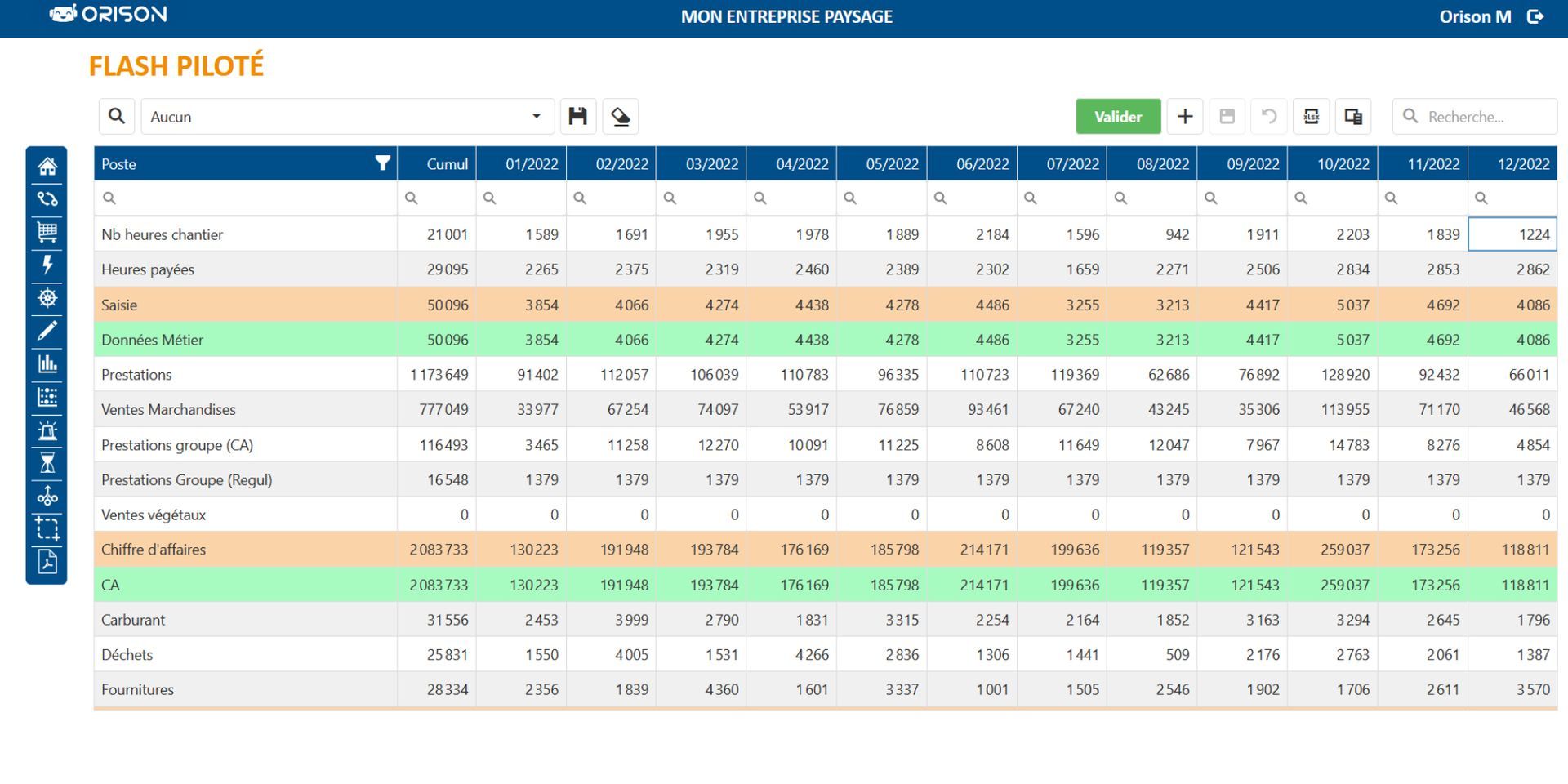
Task: Click the pencil edit sidebar icon
Action: (x=47, y=331)
